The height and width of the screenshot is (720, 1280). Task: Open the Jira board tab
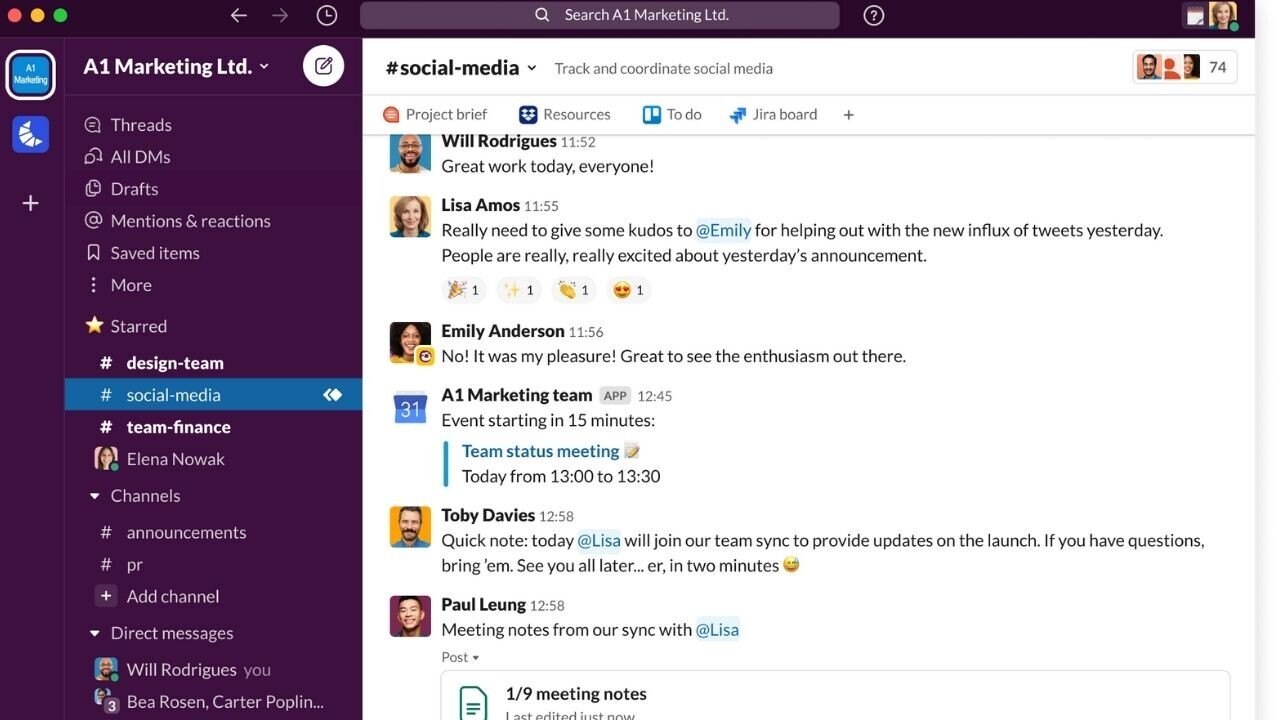[x=773, y=115]
